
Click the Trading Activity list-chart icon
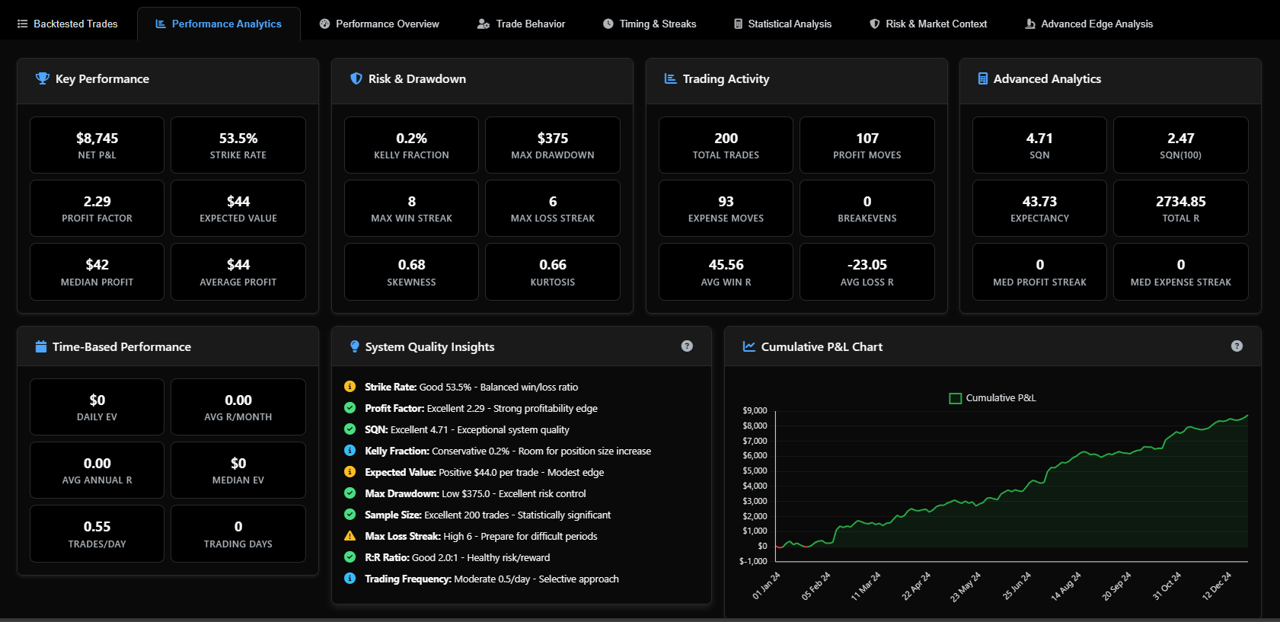click(670, 79)
